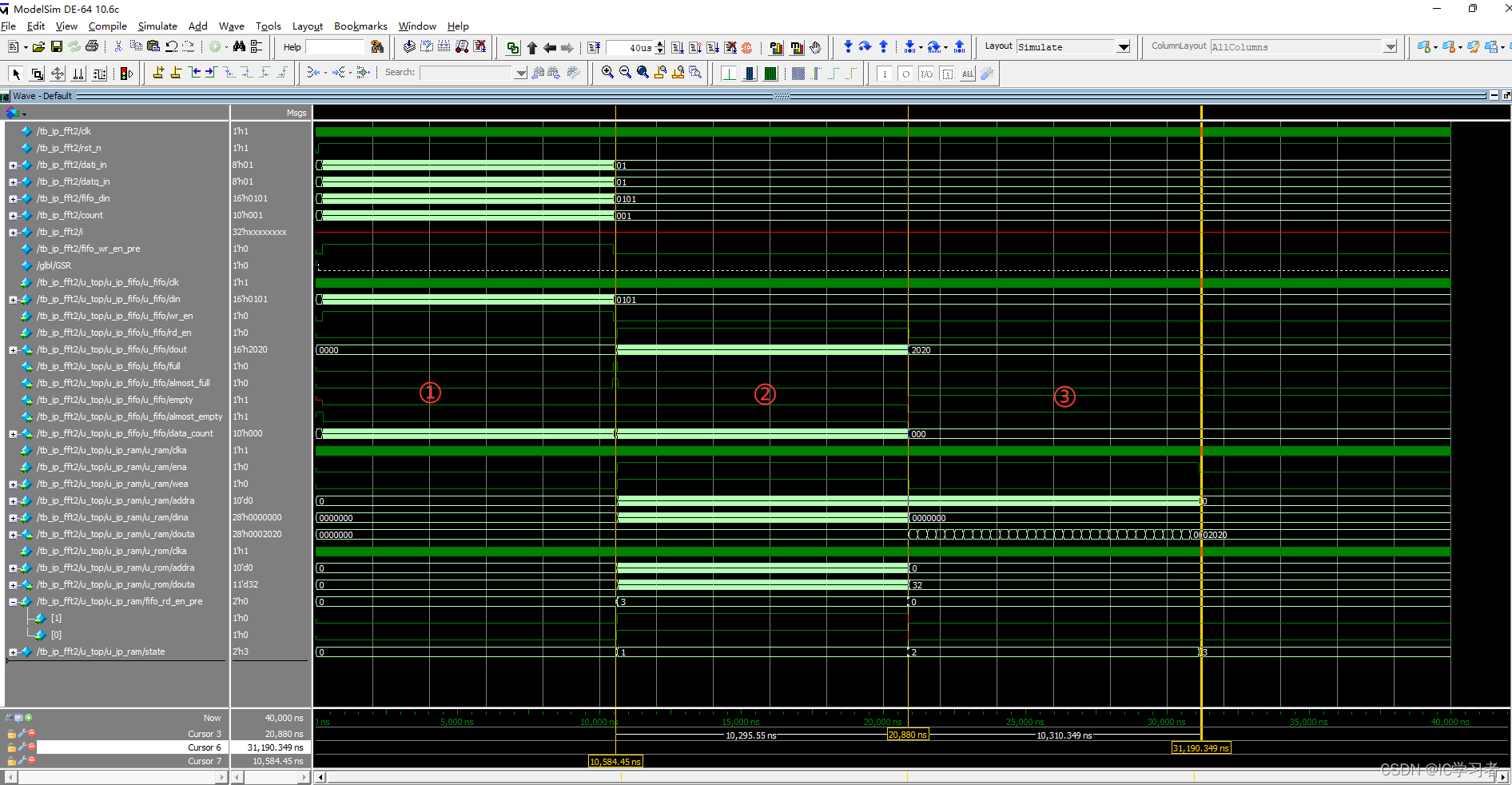The width and height of the screenshot is (1512, 785).
Task: Toggle the lock on Cursor 7
Action: (x=11, y=761)
